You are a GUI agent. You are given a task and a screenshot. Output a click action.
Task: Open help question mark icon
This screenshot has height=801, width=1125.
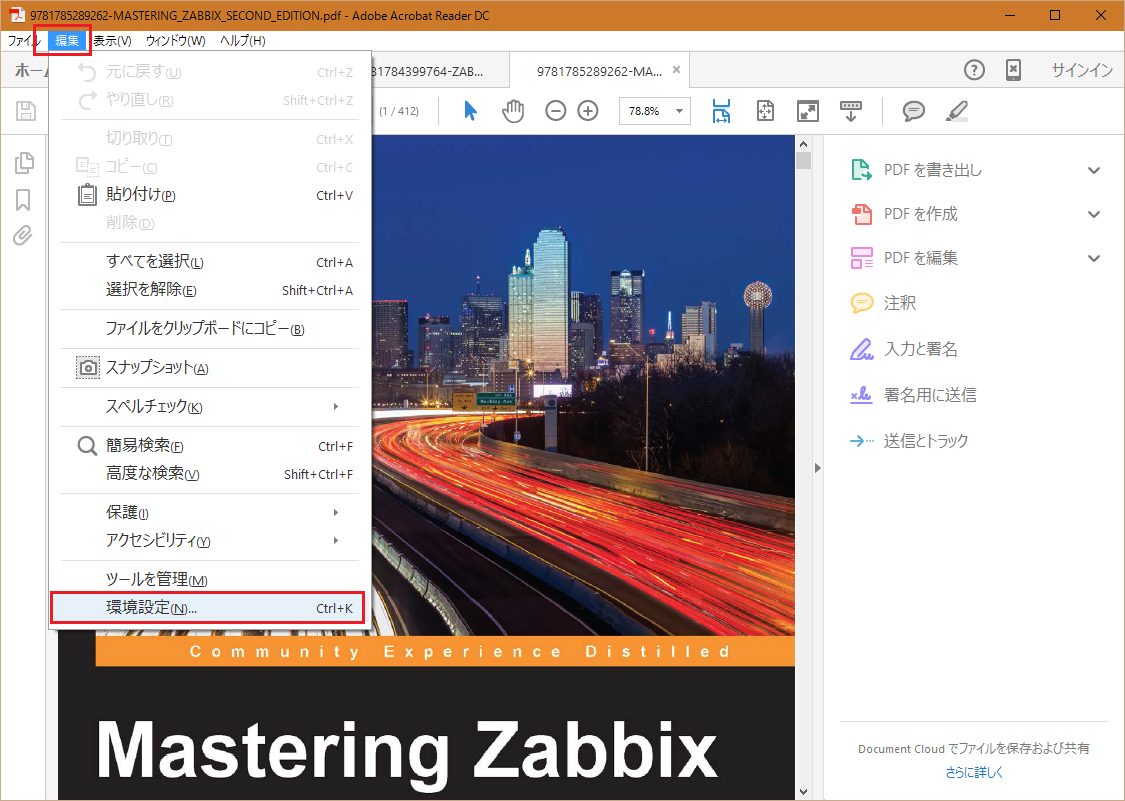click(x=974, y=70)
